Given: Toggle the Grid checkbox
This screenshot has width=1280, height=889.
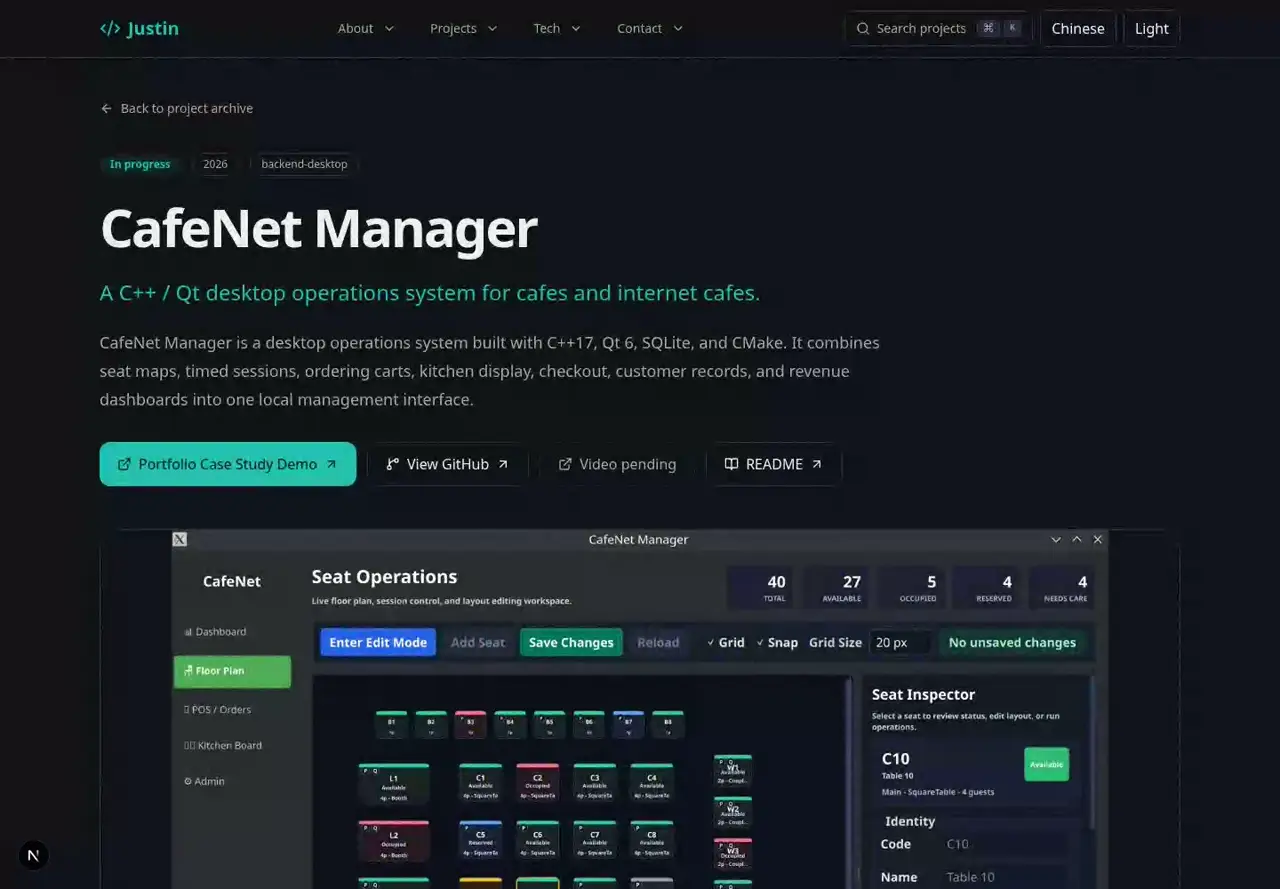Looking at the screenshot, I should pos(725,642).
